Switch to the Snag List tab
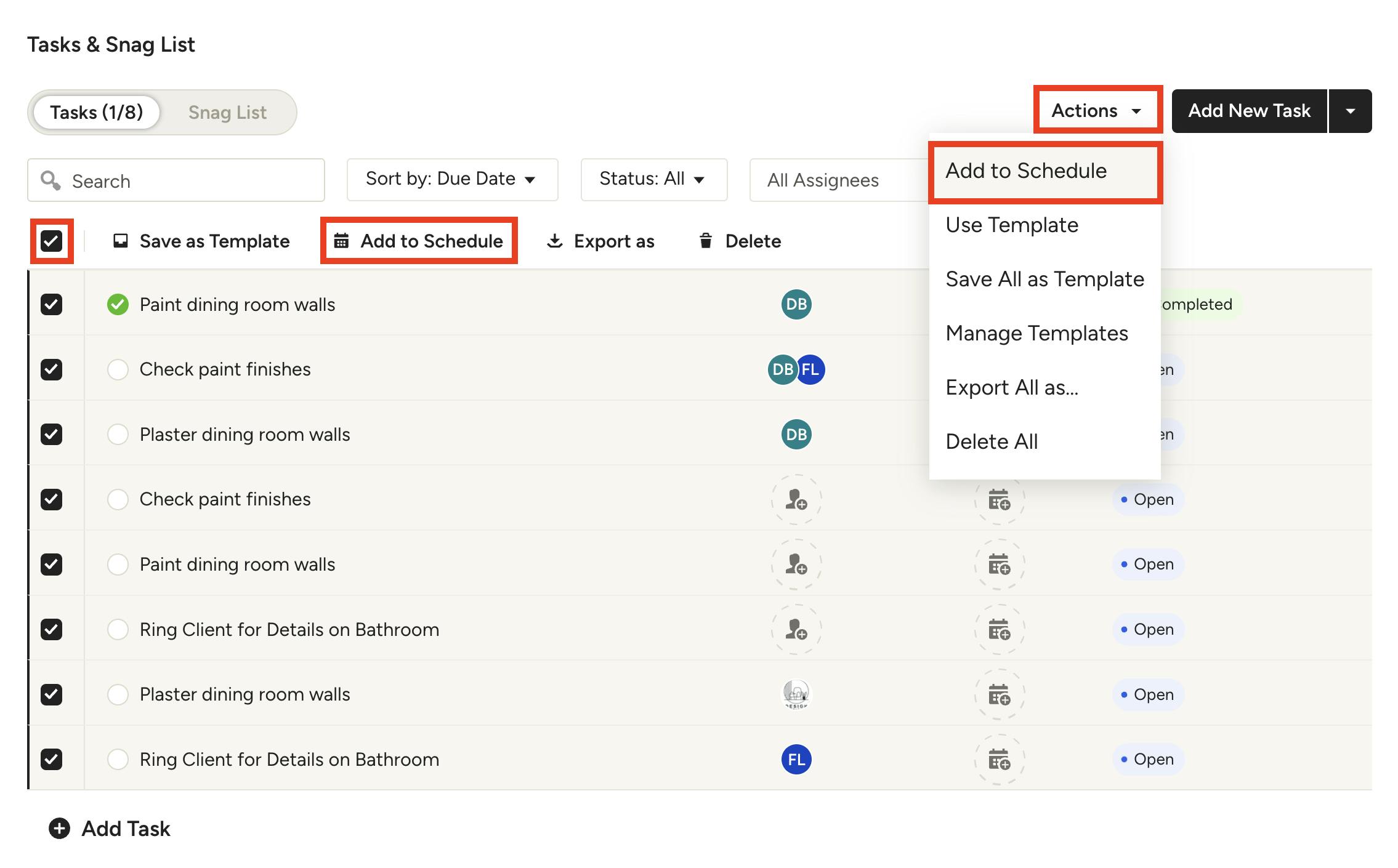1398x868 pixels. tap(227, 113)
